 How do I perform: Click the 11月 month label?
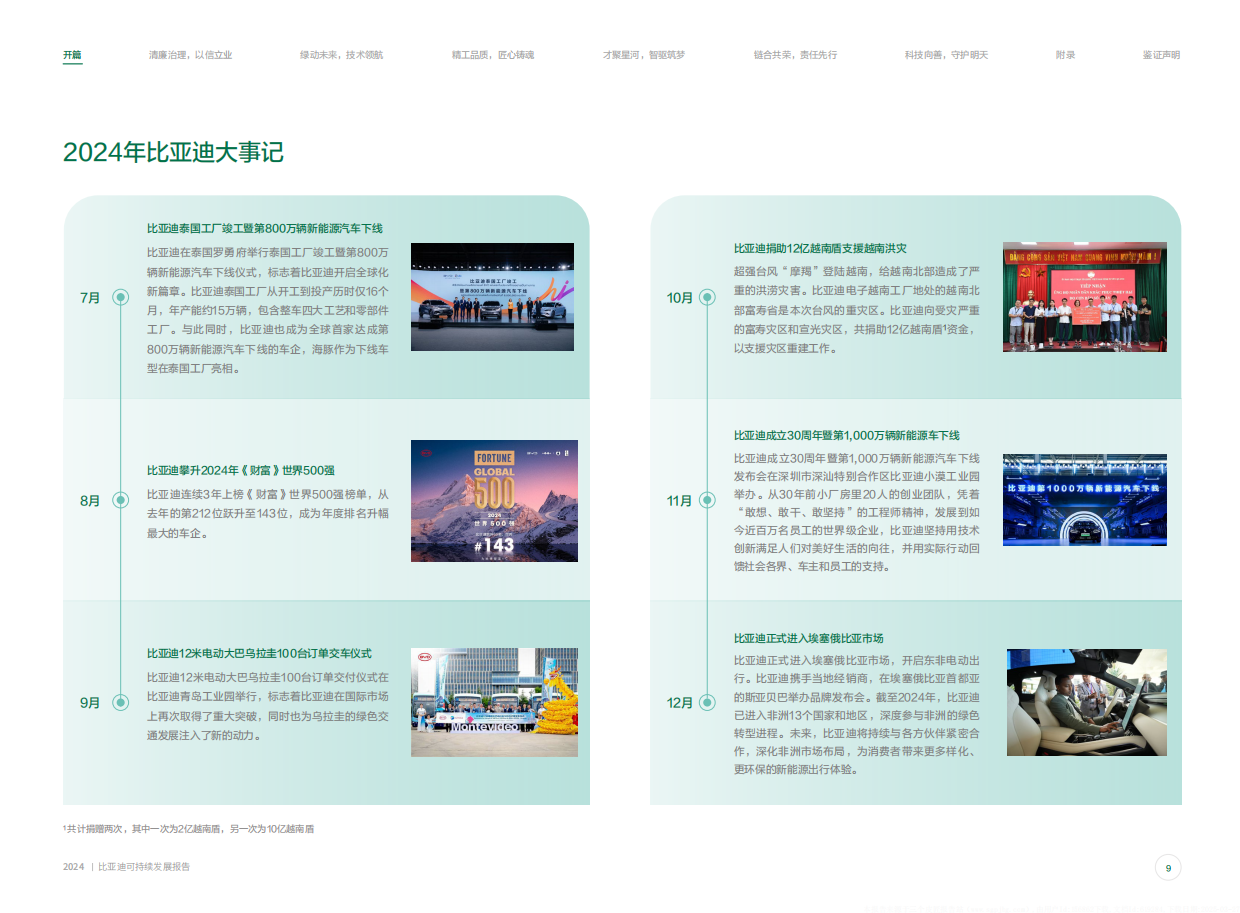click(680, 500)
